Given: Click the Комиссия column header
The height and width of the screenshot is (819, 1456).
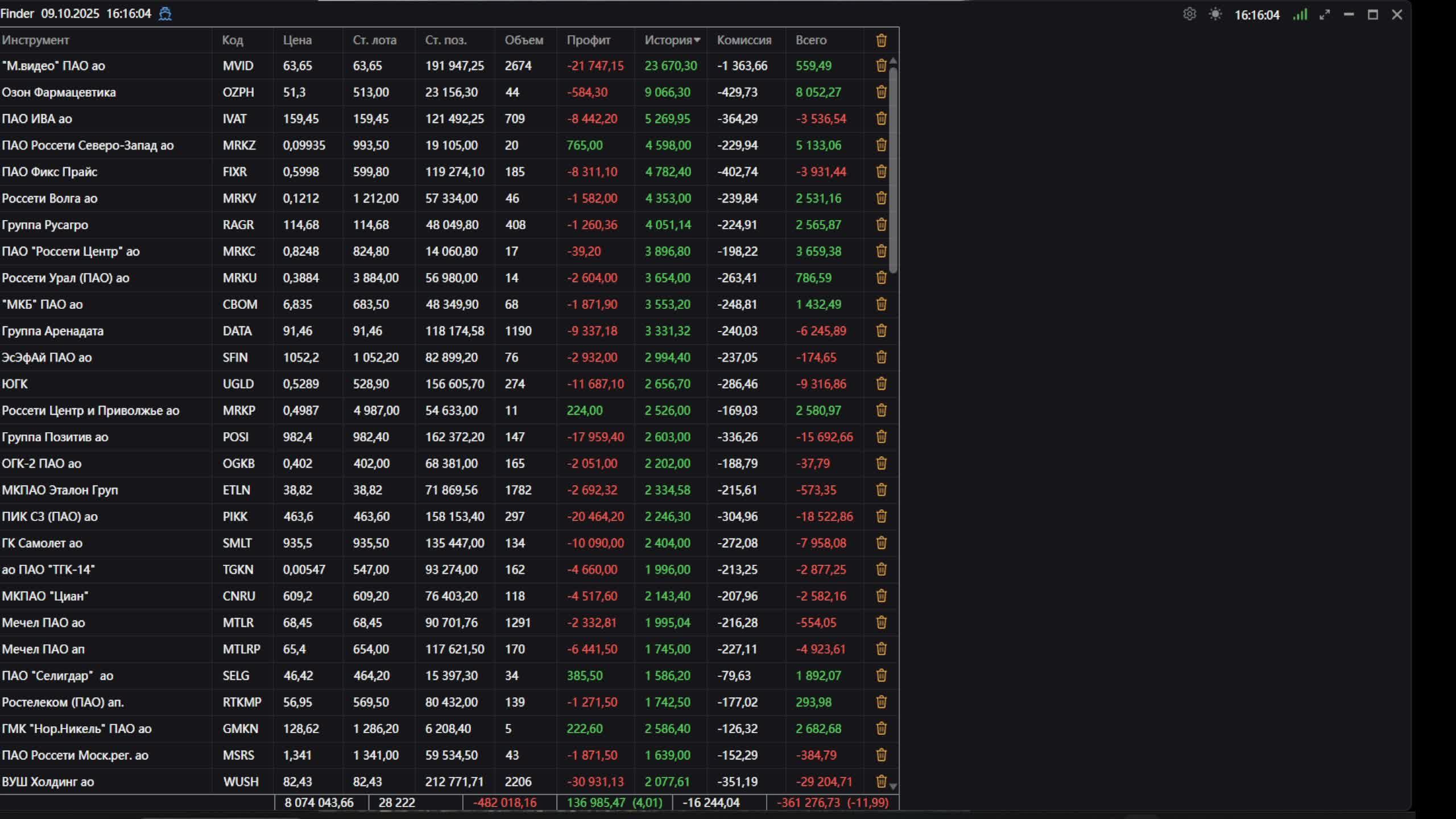Looking at the screenshot, I should point(743,40).
